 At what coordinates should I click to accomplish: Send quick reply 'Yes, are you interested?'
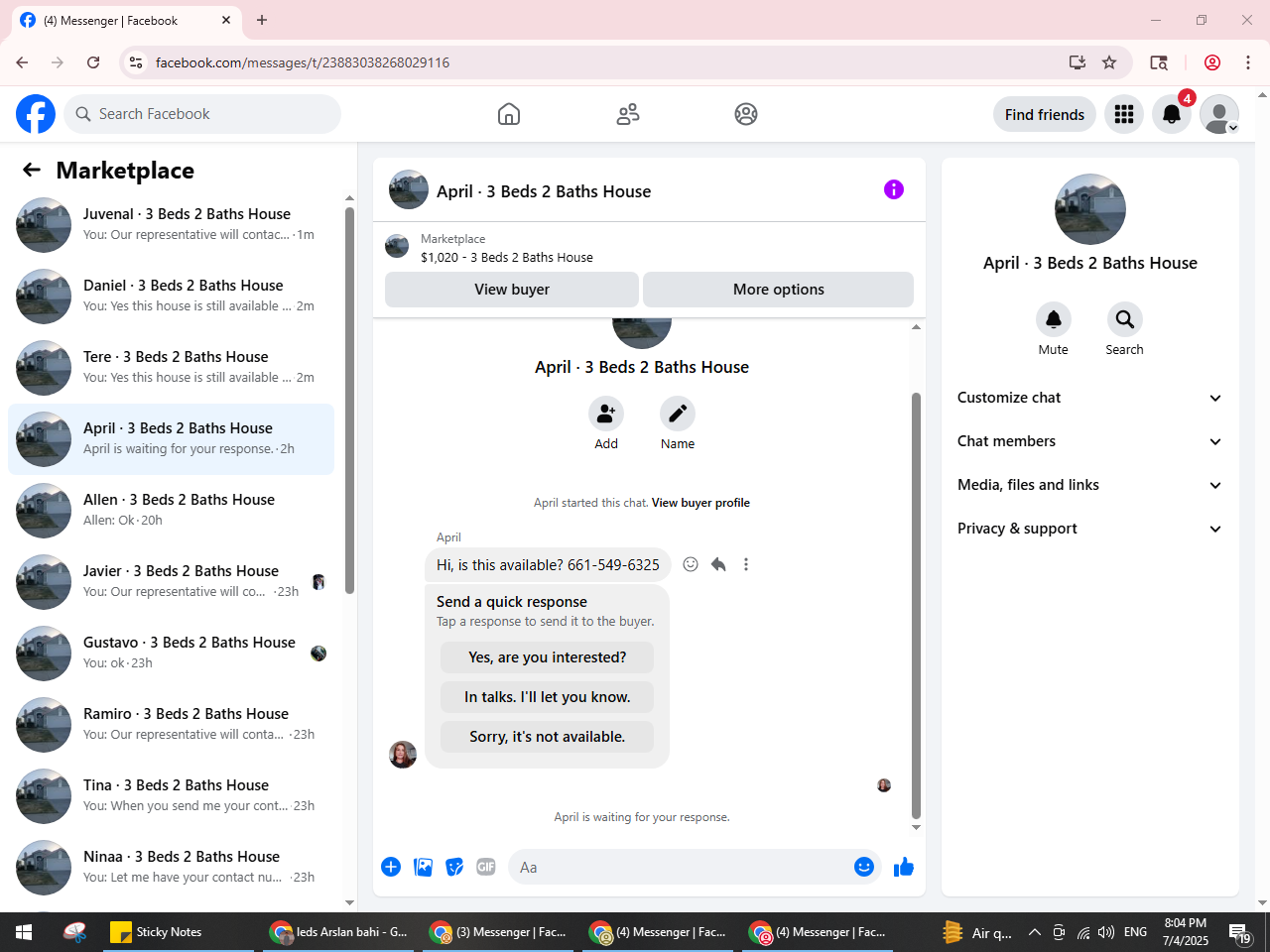pyautogui.click(x=548, y=657)
